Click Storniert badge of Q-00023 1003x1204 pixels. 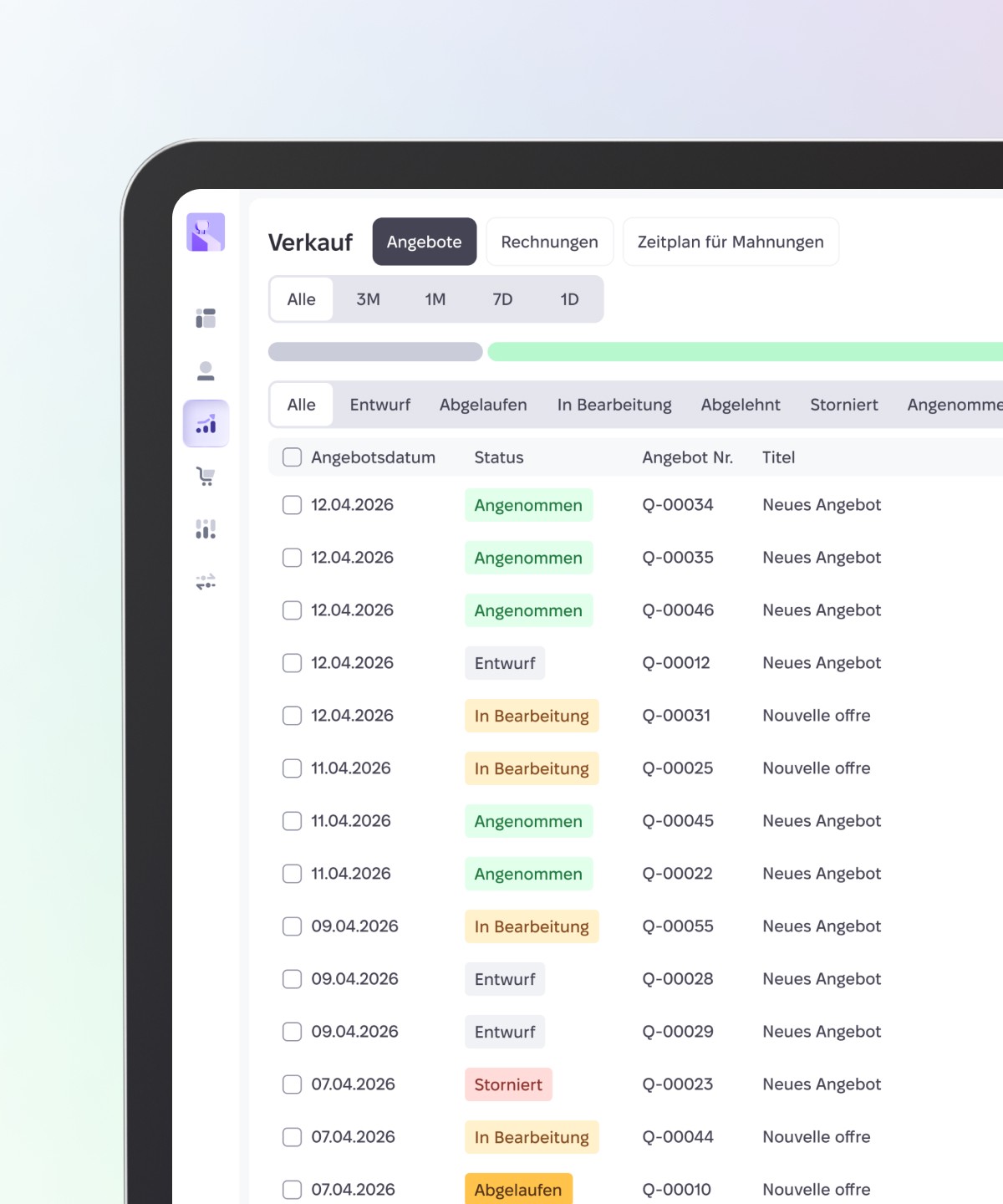tap(508, 1084)
